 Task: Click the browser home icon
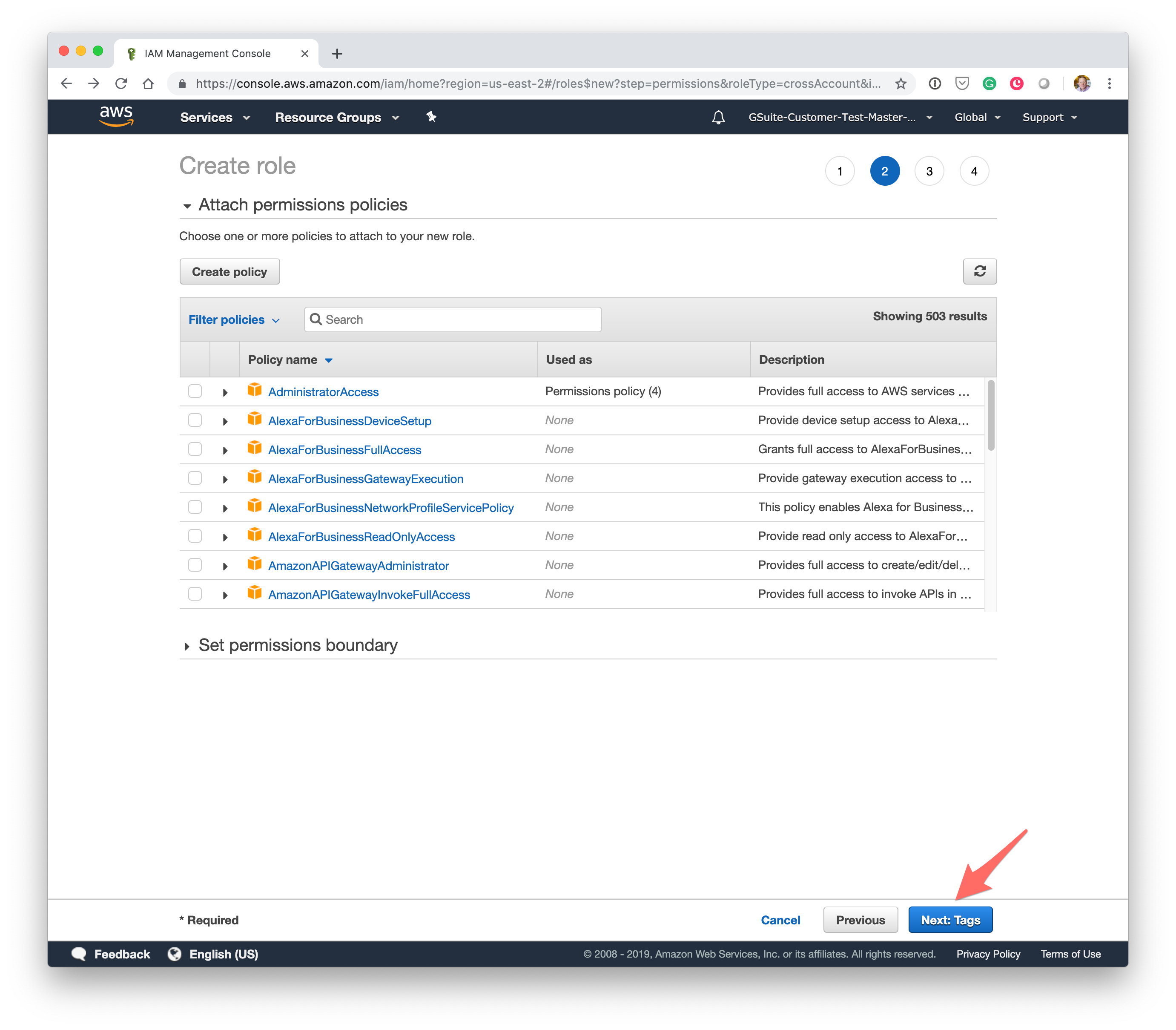pos(148,84)
